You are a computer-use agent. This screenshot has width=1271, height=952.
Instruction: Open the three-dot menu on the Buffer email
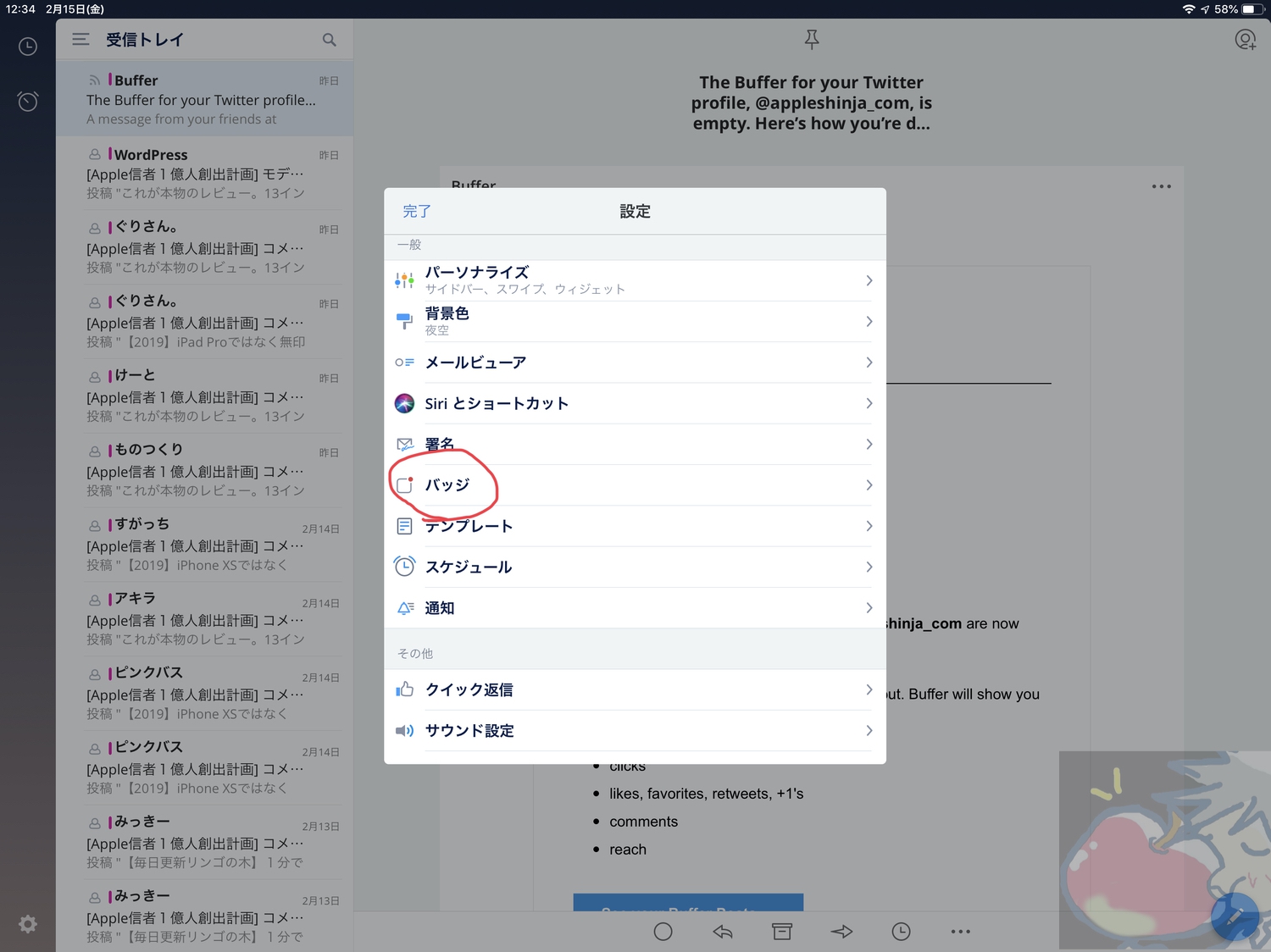coord(1161,186)
